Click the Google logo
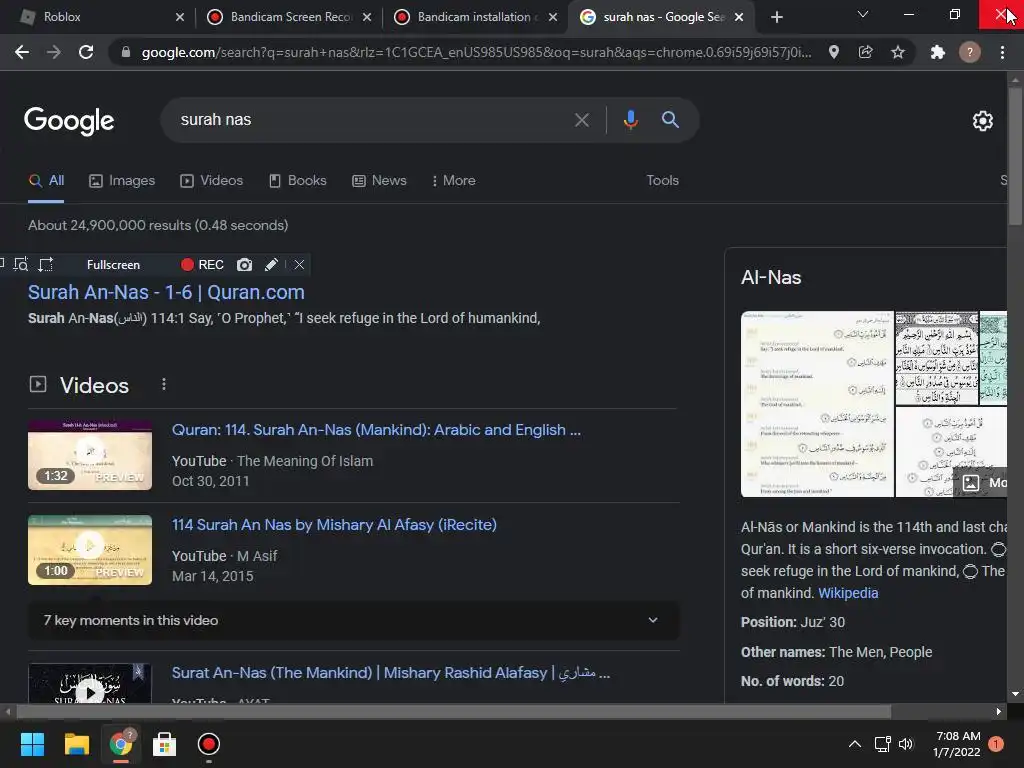Image resolution: width=1024 pixels, height=768 pixels. (x=69, y=121)
